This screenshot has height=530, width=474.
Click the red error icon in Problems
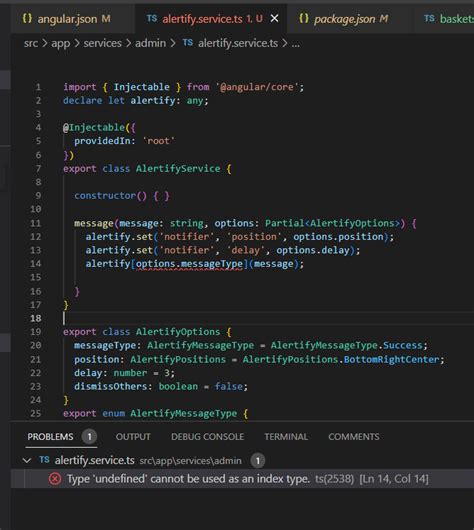point(55,479)
